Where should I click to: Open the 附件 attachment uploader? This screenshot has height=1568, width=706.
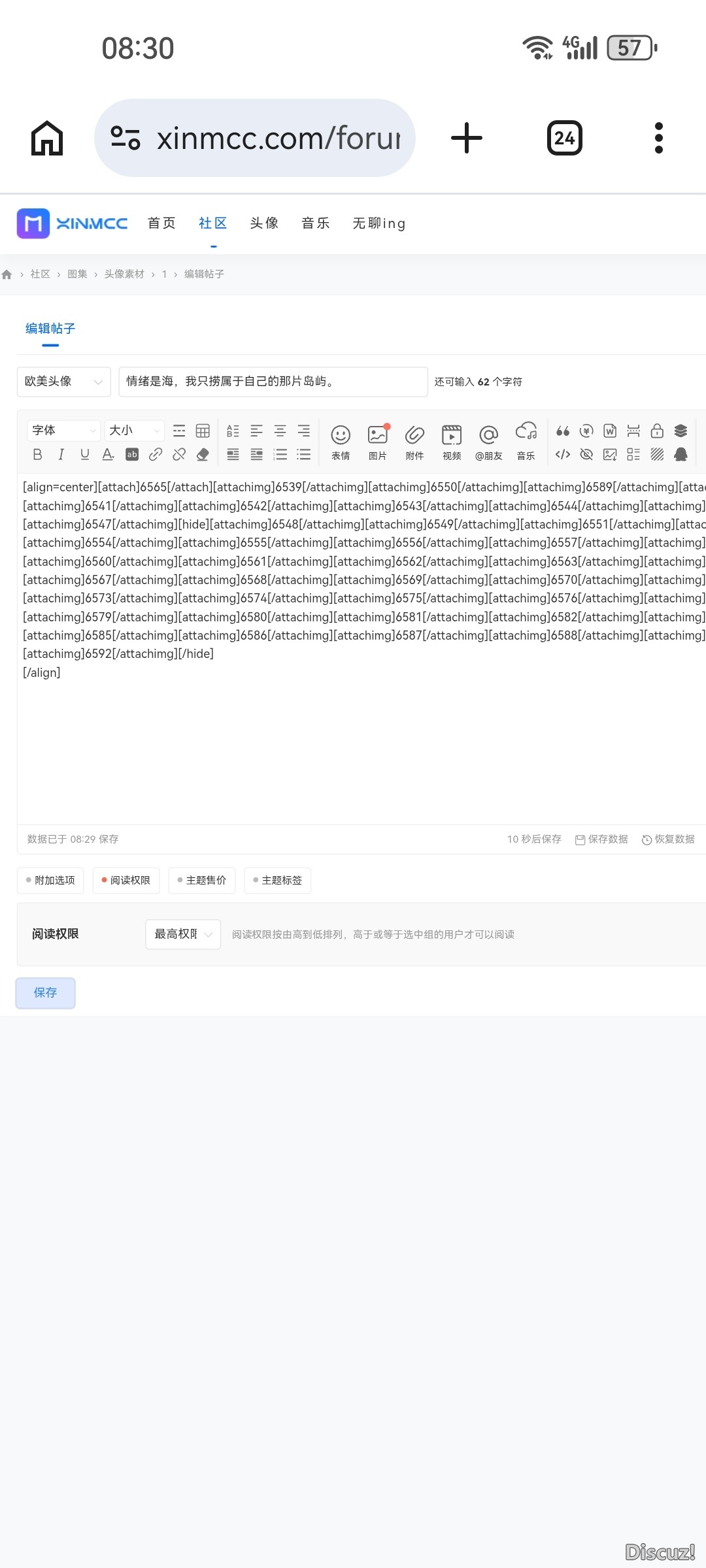click(414, 442)
